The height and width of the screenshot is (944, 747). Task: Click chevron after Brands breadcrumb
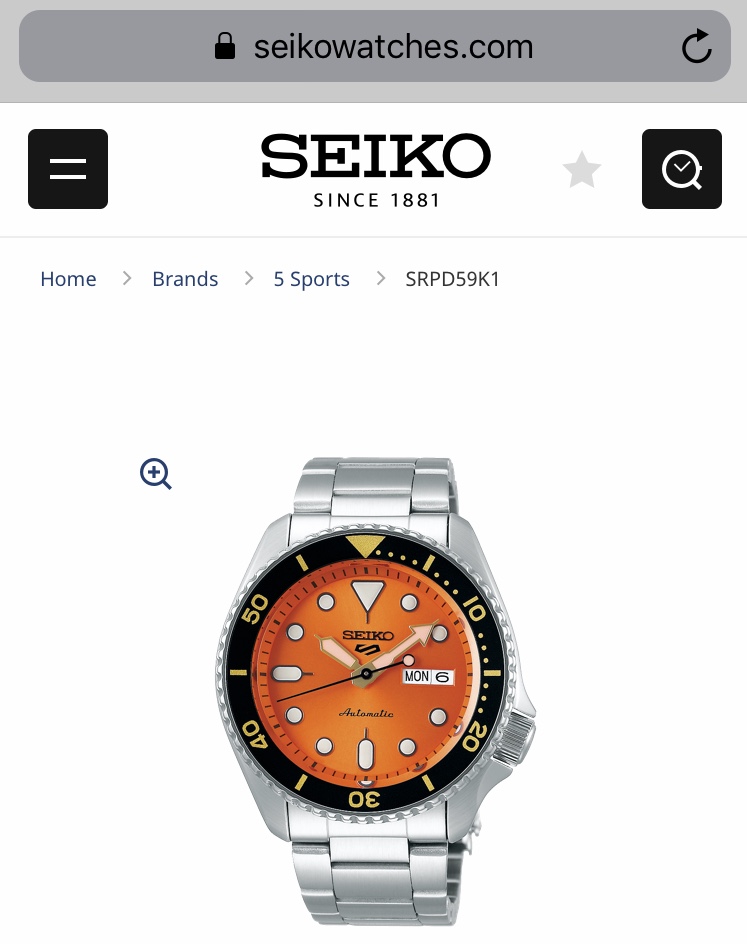(248, 278)
